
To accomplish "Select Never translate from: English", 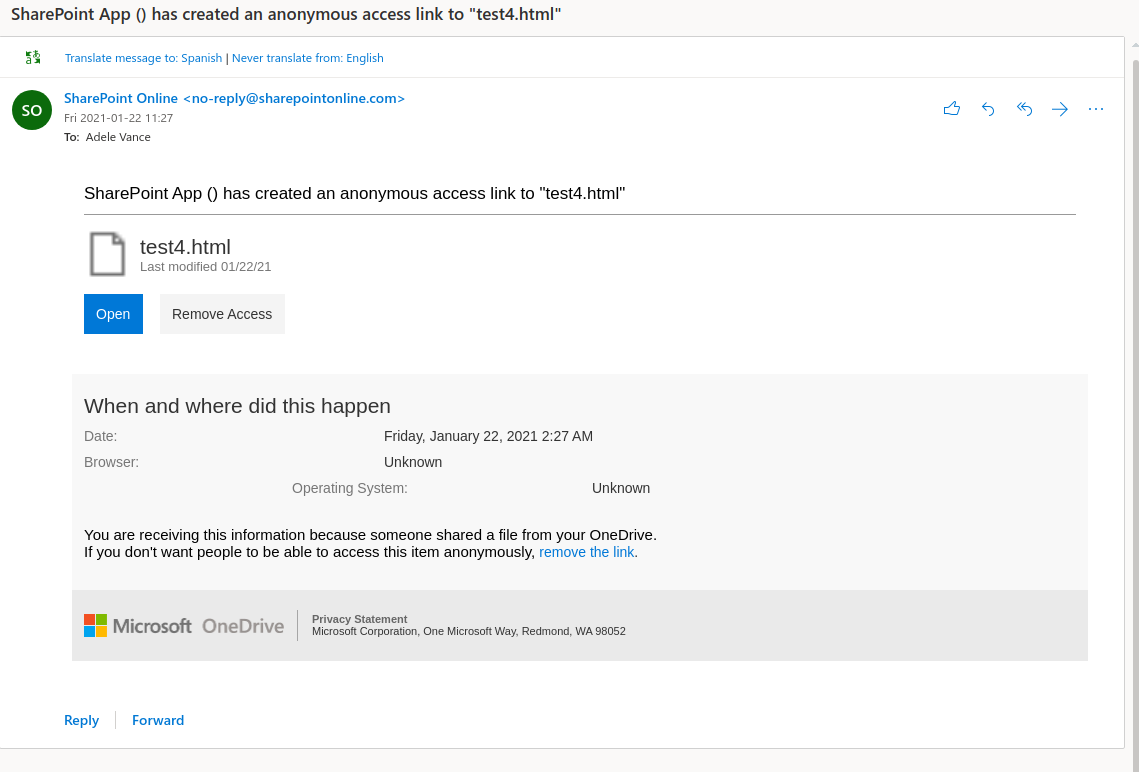I will (307, 58).
